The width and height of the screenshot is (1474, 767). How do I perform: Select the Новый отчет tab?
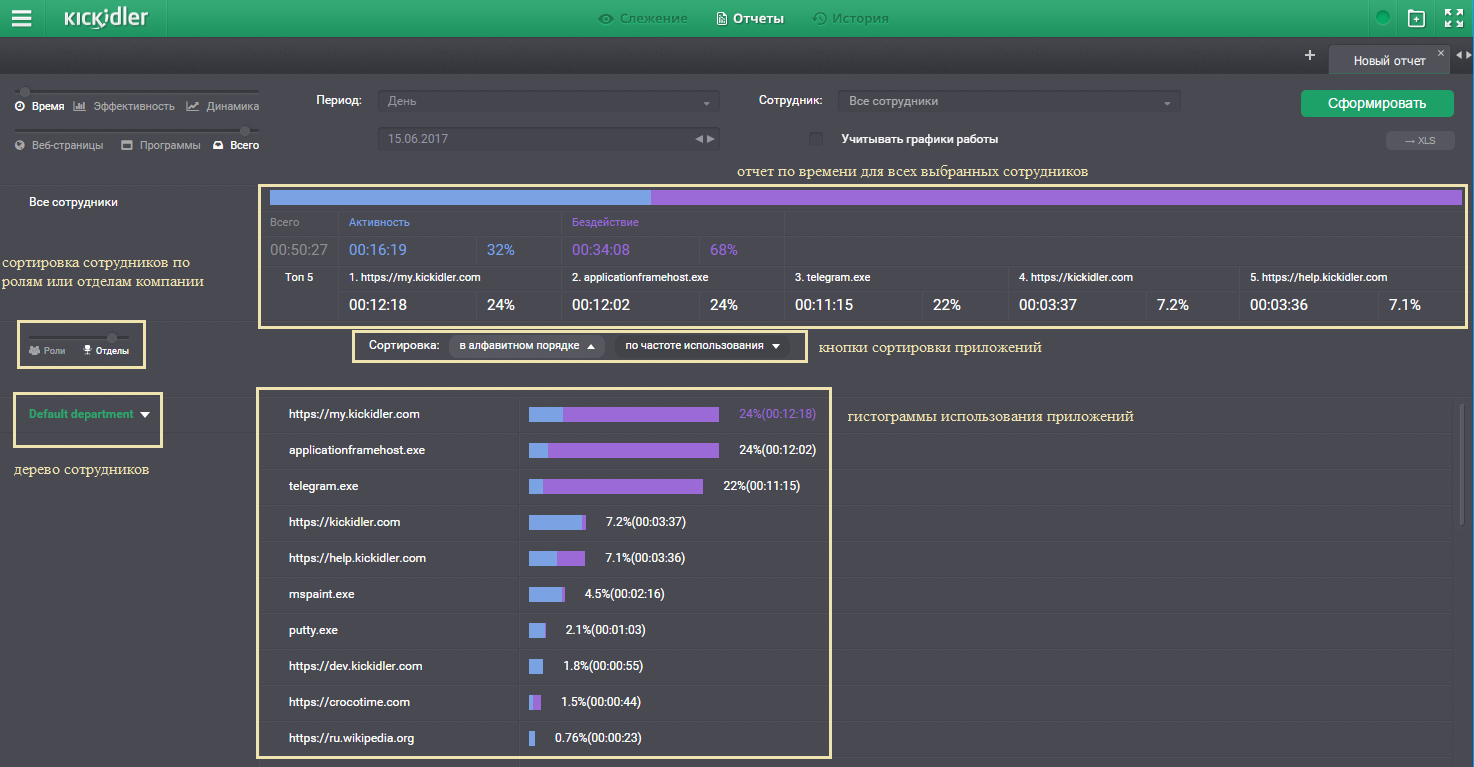(x=1389, y=60)
